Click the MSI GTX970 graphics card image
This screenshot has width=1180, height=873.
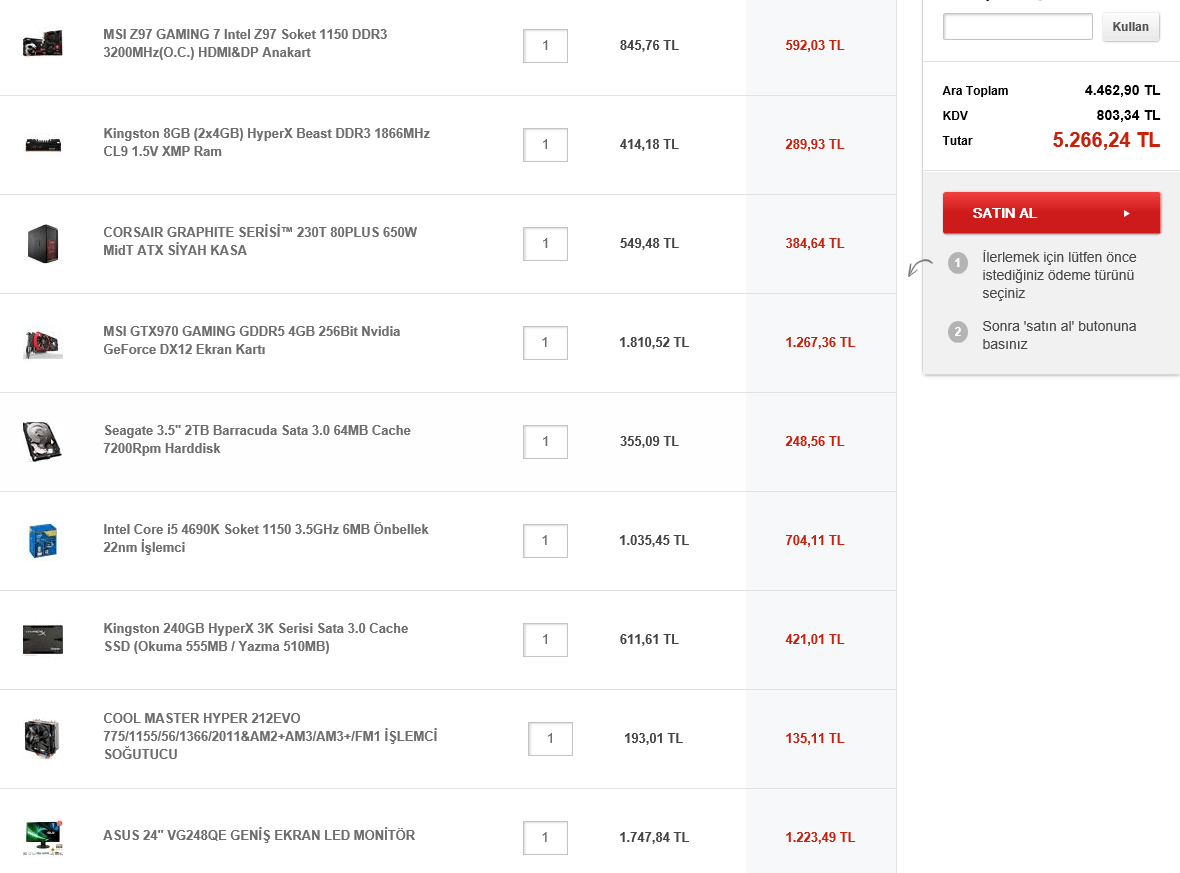tap(42, 342)
